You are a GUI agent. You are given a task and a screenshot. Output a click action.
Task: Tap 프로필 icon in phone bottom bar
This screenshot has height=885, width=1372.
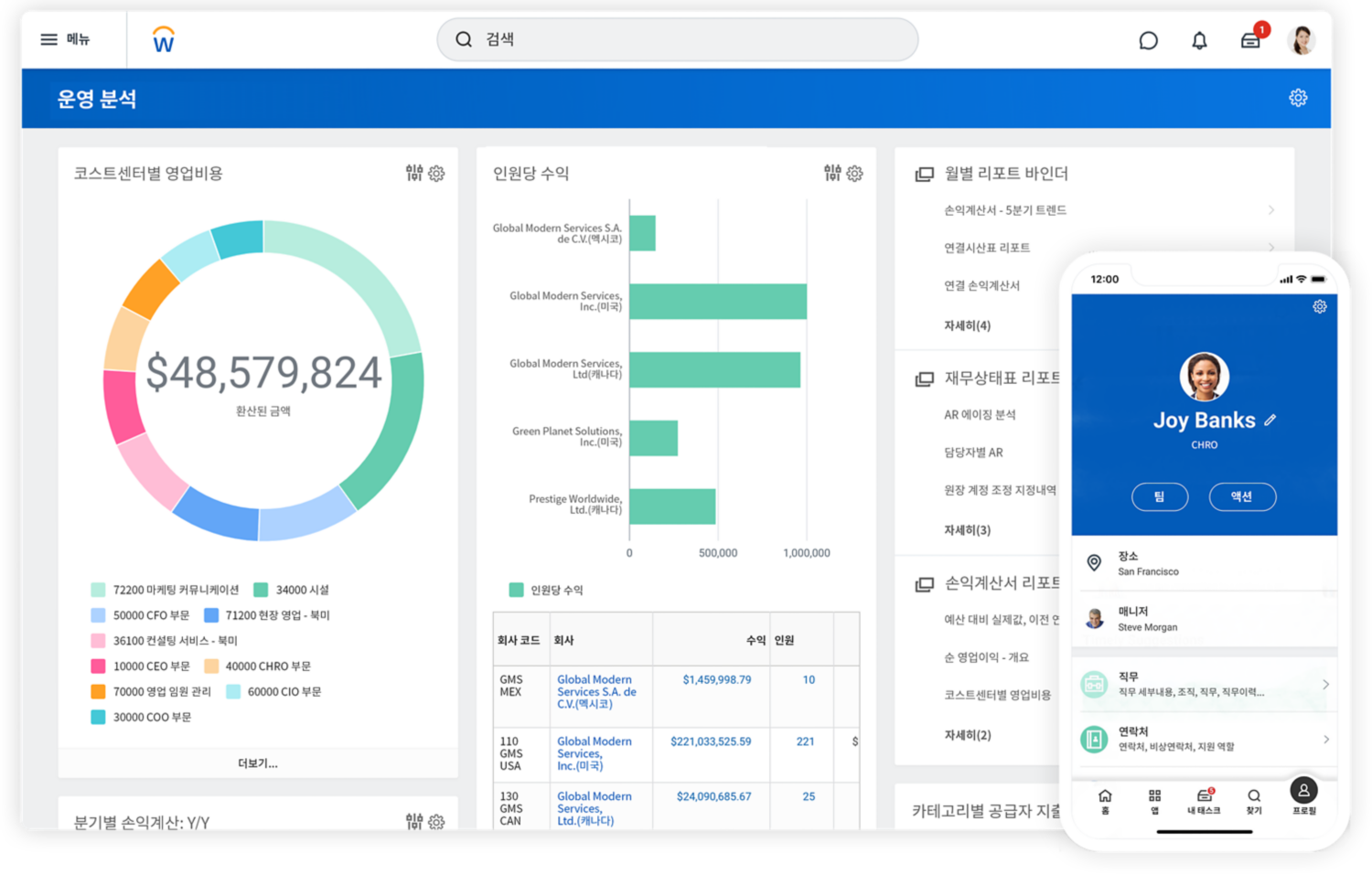1303,791
